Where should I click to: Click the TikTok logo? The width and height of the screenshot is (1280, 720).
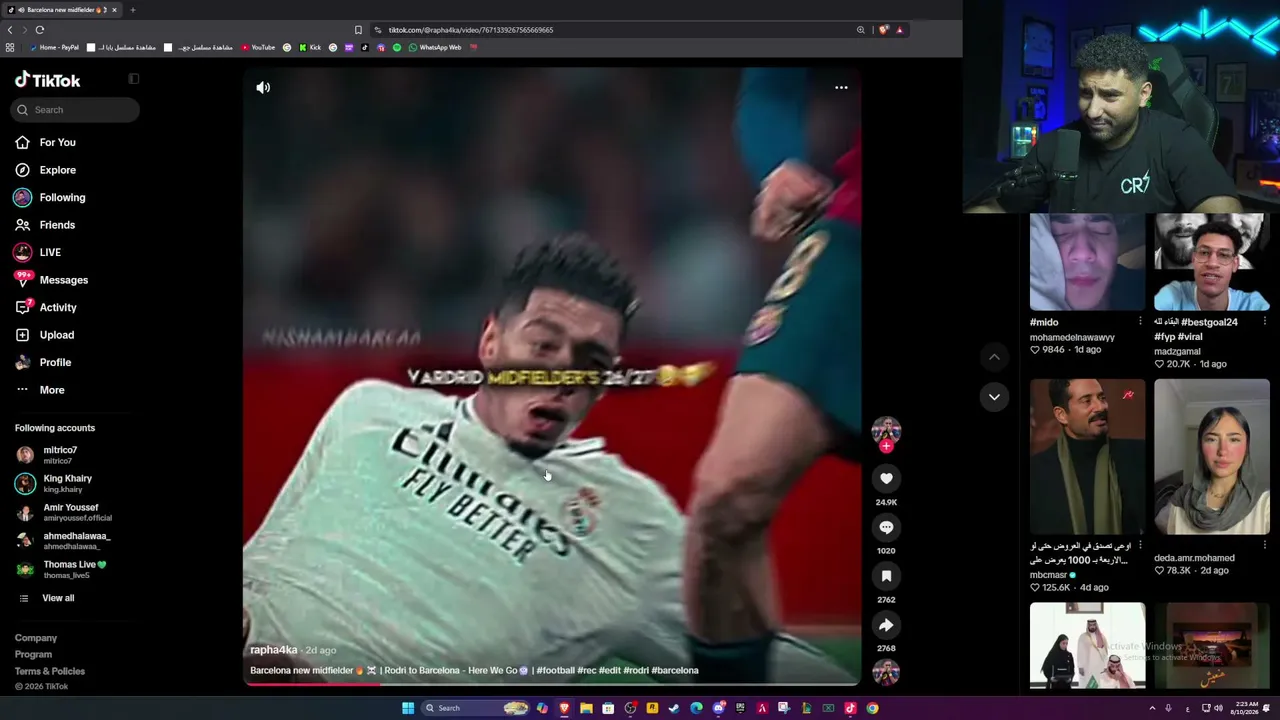tap(47, 80)
